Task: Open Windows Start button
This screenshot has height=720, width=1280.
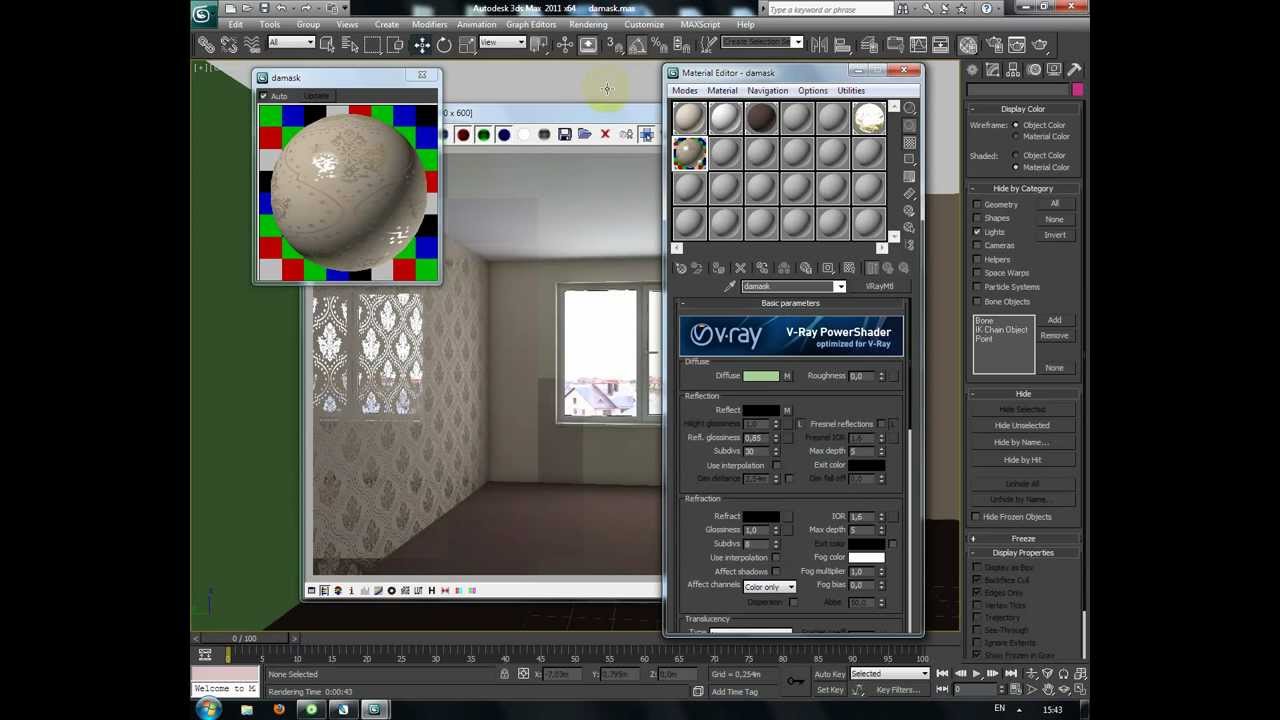Action: pos(208,709)
